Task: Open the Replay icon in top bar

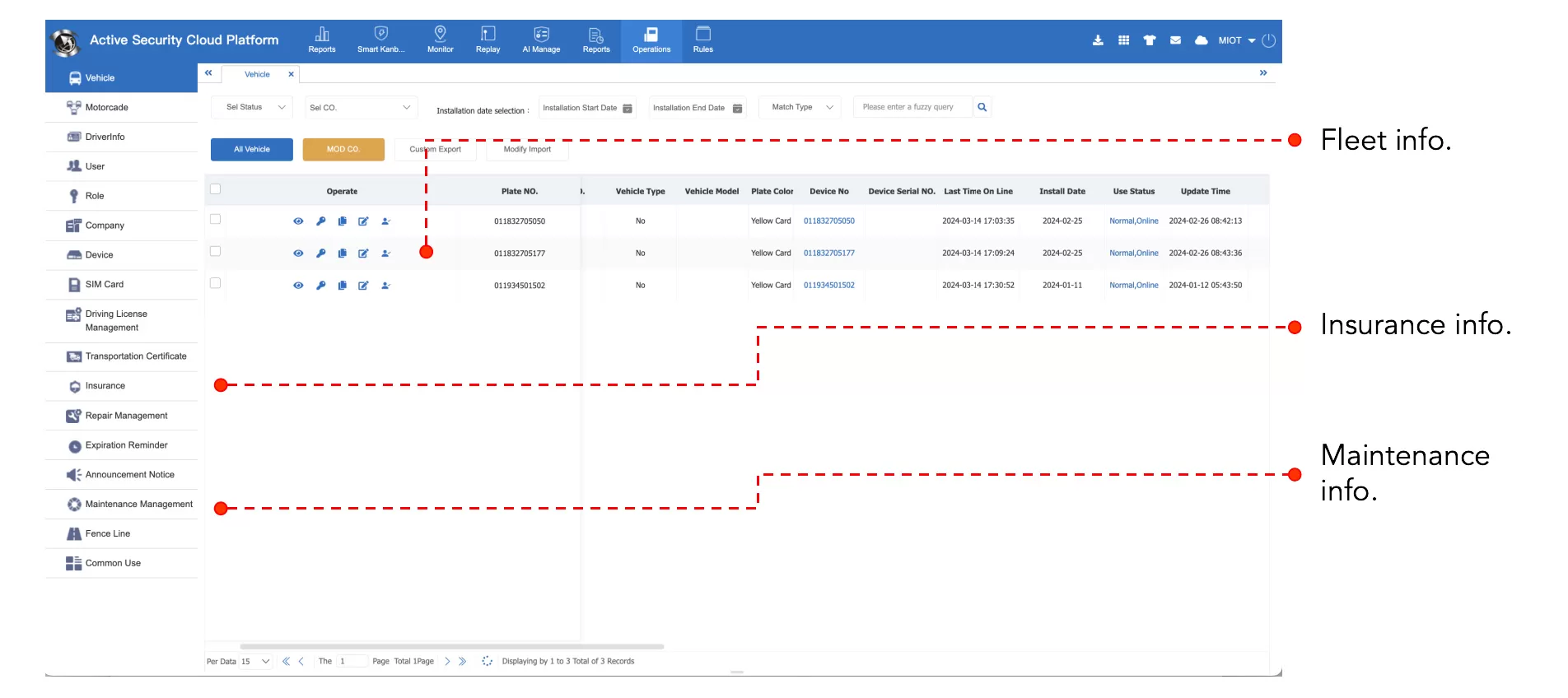Action: point(488,34)
